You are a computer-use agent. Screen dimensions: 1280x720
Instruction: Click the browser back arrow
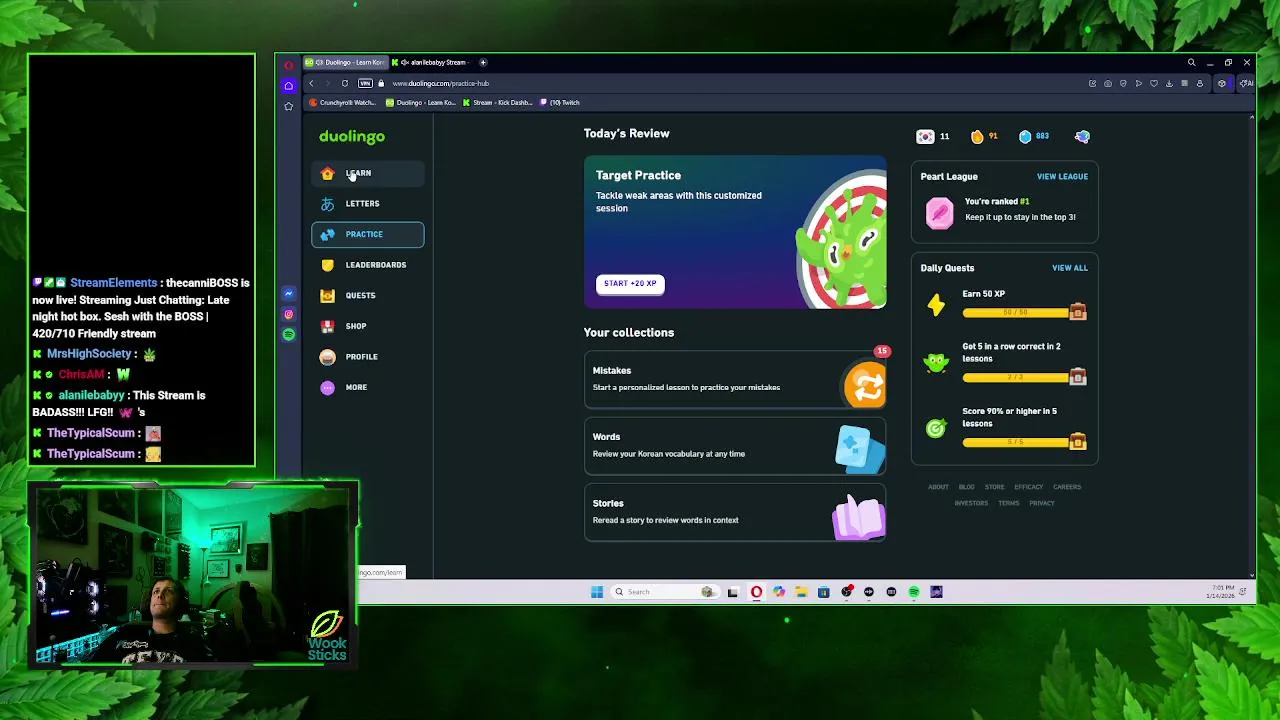coord(311,83)
